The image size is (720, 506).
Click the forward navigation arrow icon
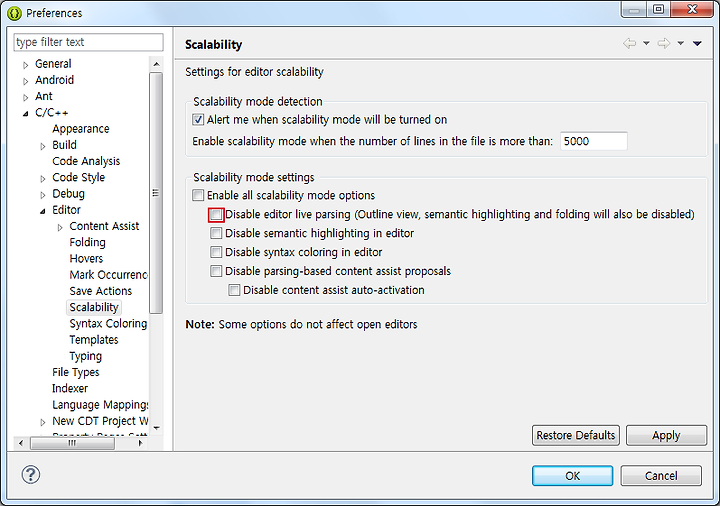[664, 44]
